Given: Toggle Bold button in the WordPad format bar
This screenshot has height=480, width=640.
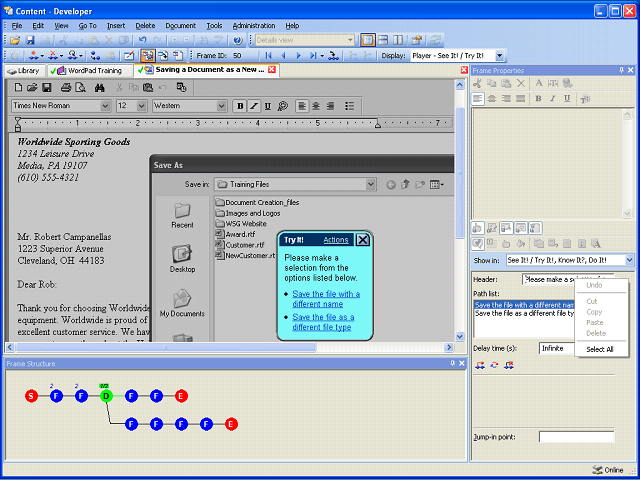Looking at the screenshot, I should [x=240, y=106].
